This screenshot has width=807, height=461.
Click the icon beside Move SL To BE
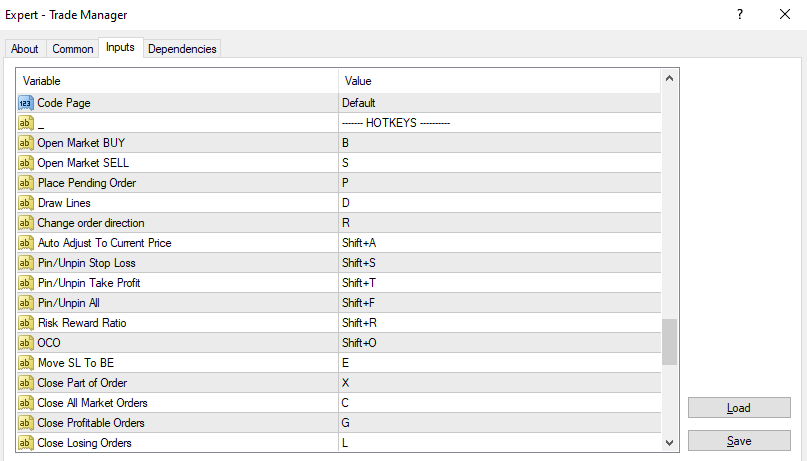point(26,363)
